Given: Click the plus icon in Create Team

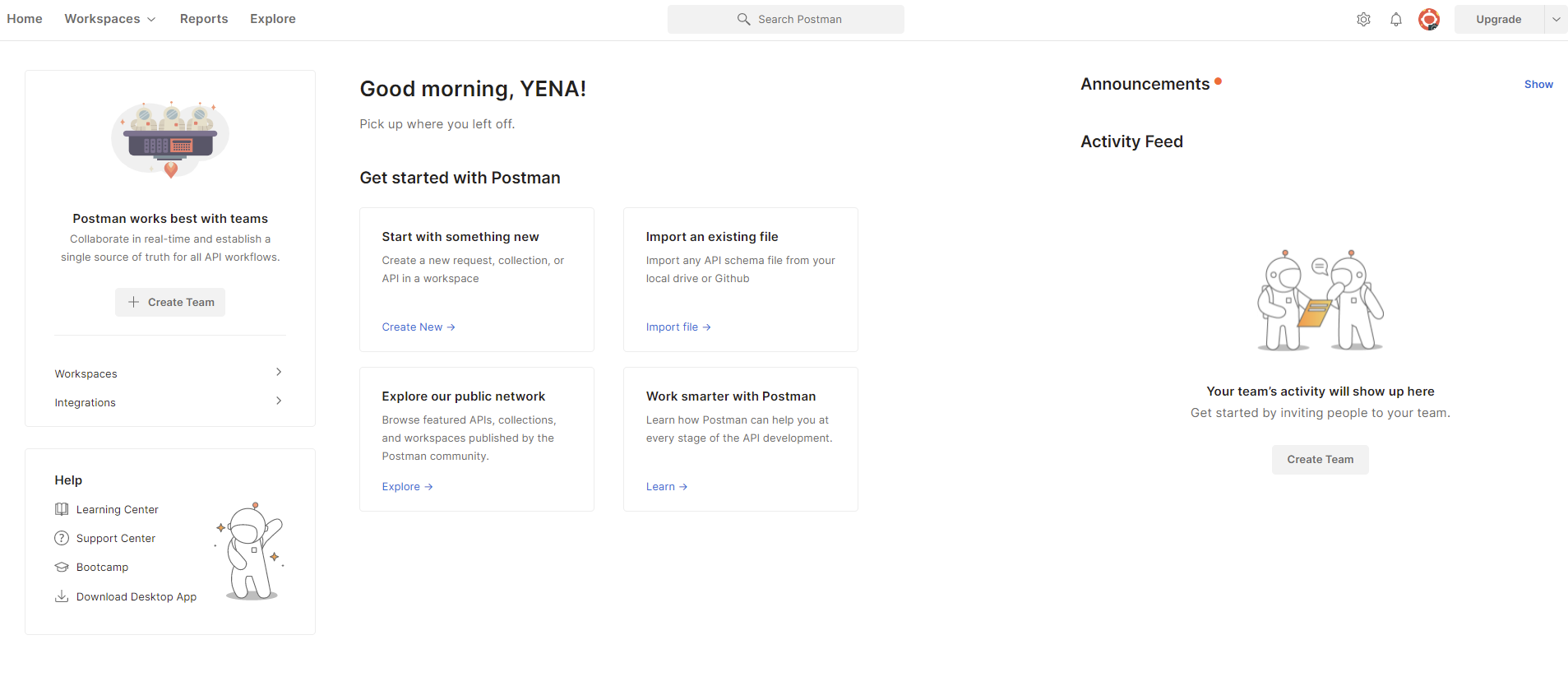Looking at the screenshot, I should pos(133,302).
